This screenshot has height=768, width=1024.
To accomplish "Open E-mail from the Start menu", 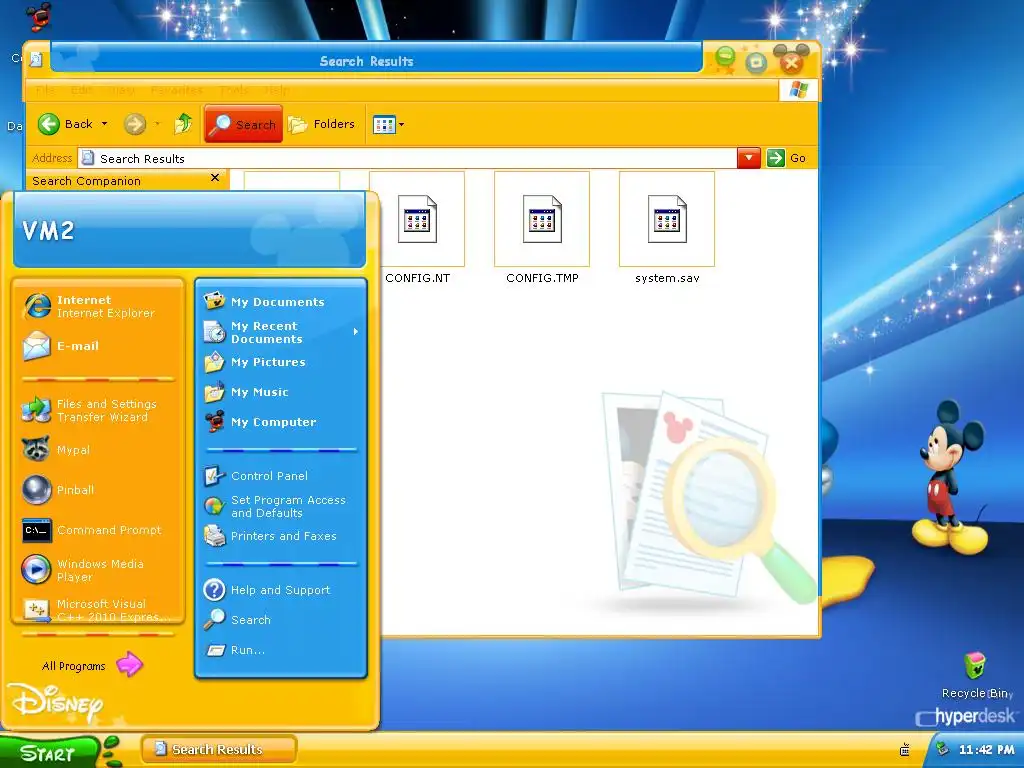I will (98, 346).
